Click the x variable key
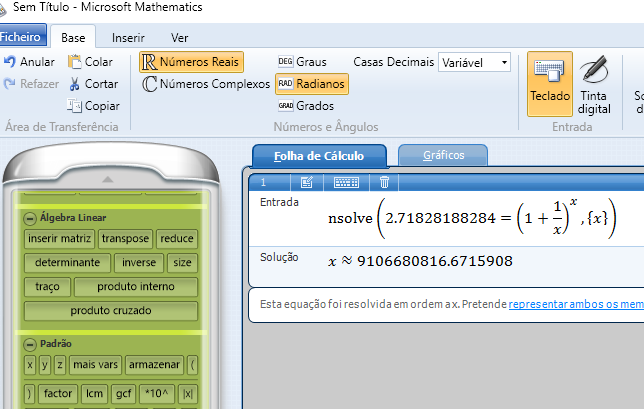This screenshot has height=409, width=644. pyautogui.click(x=30, y=365)
